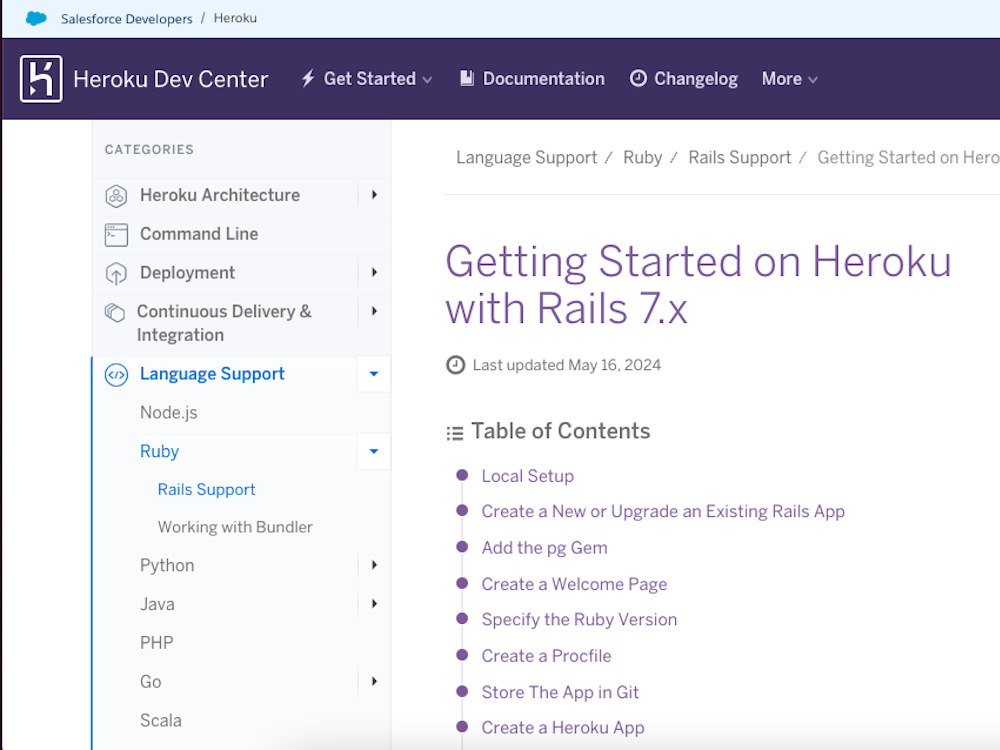Select Command Line in categories

coord(199,234)
